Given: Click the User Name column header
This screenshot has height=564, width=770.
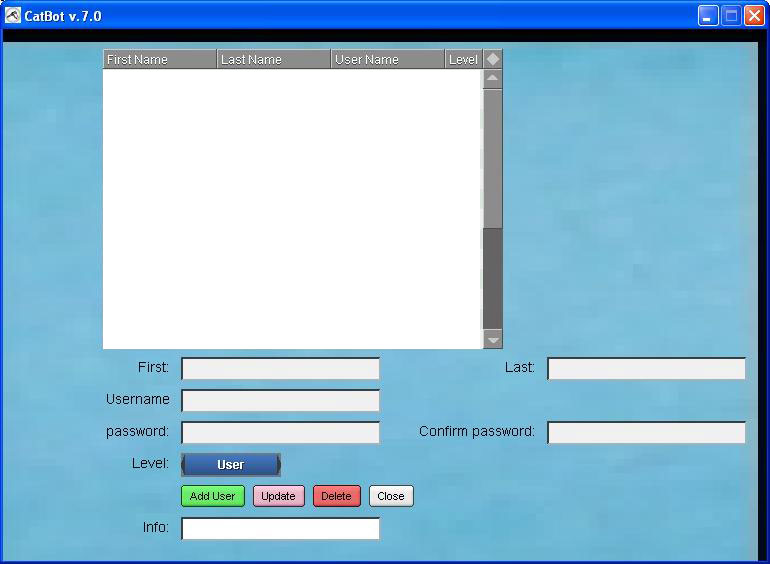Looking at the screenshot, I should (387, 59).
